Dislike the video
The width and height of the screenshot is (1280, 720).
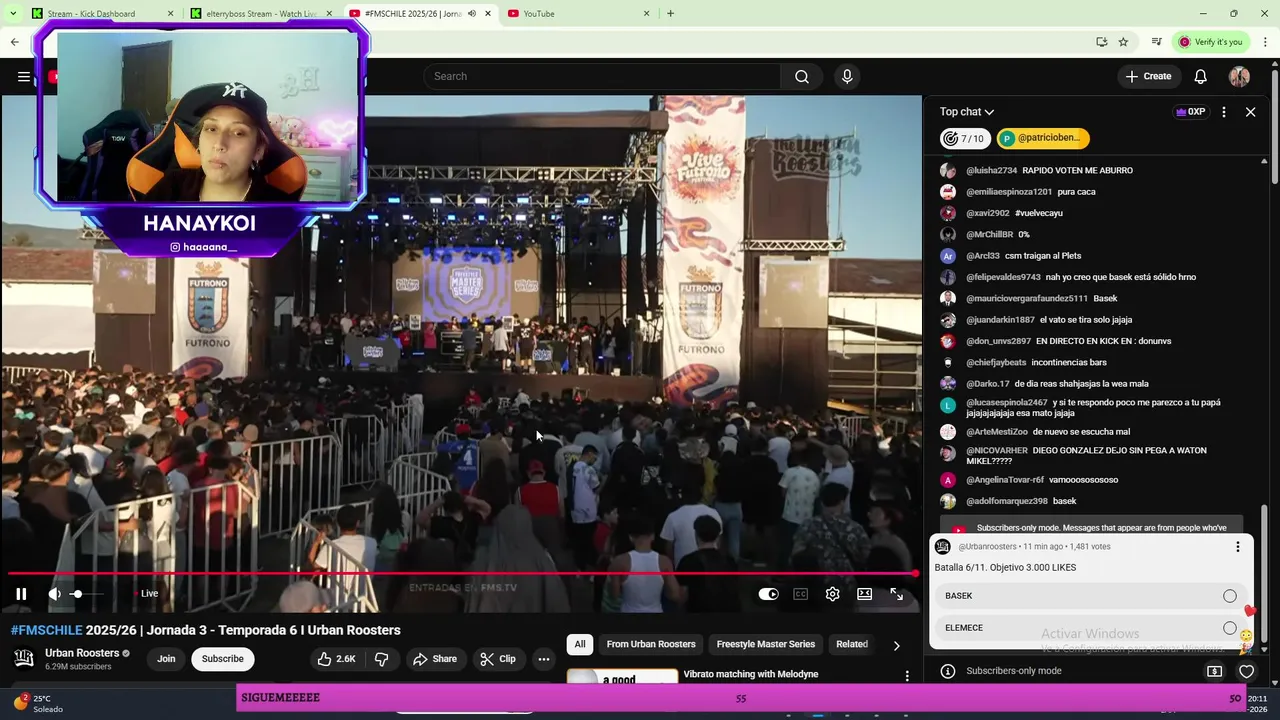pos(381,659)
